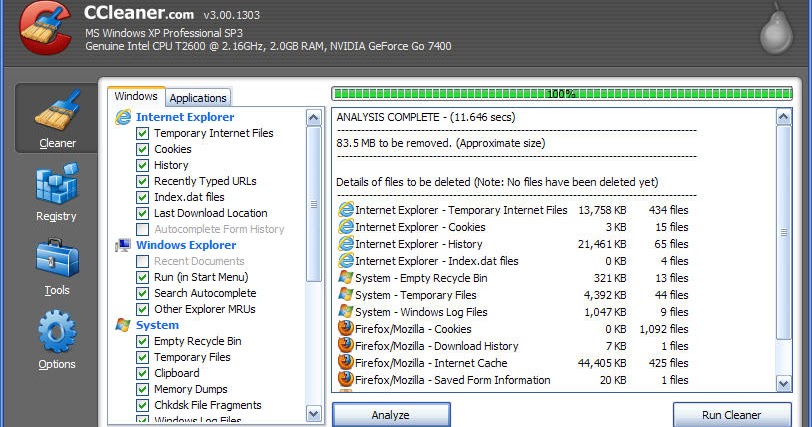This screenshot has width=812, height=427.
Task: Uncheck the IE Cookies checkbox
Action: tap(142, 150)
